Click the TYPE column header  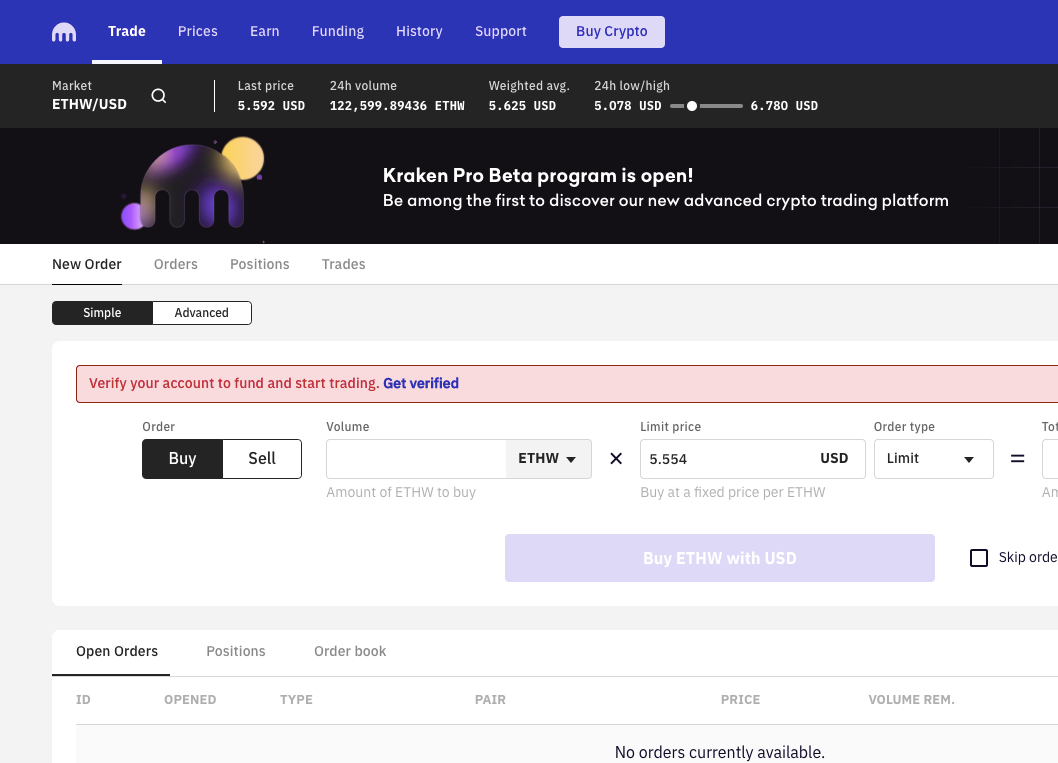[x=296, y=700]
